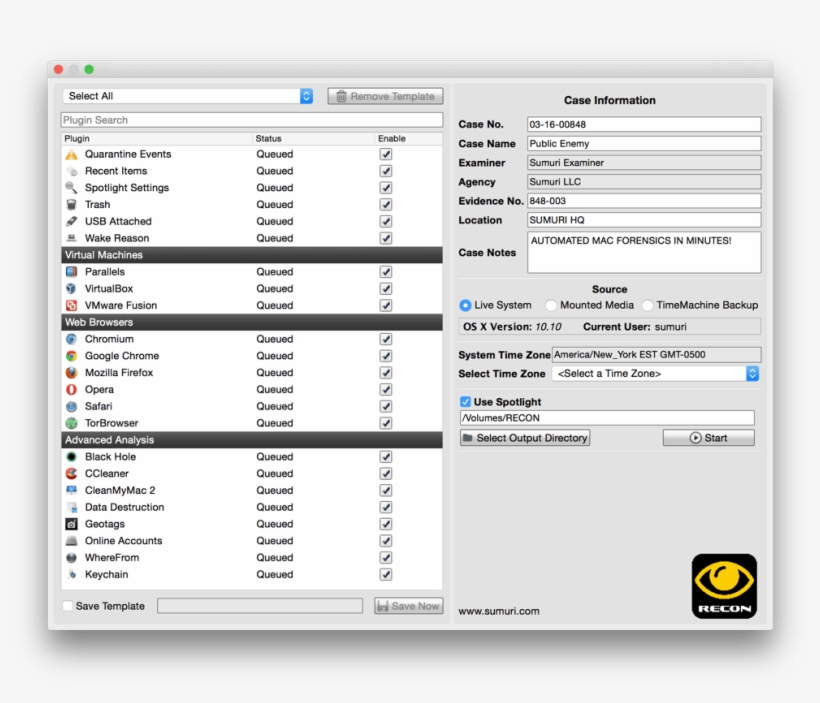The width and height of the screenshot is (820, 703).
Task: Click the Advanced Analysis section header
Action: [x=252, y=440]
